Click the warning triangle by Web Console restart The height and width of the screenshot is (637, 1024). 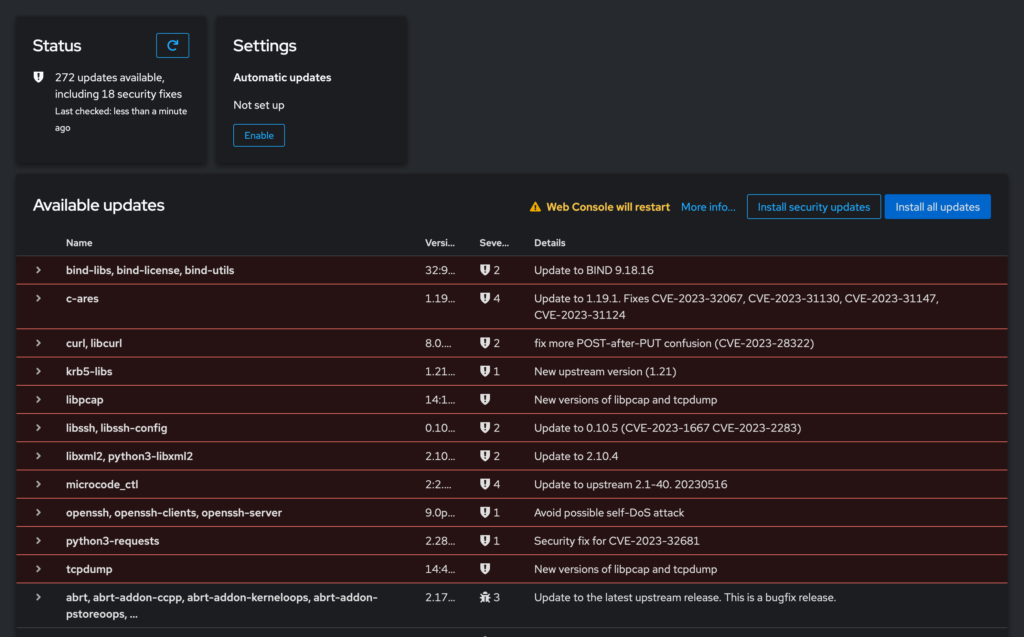coord(535,207)
